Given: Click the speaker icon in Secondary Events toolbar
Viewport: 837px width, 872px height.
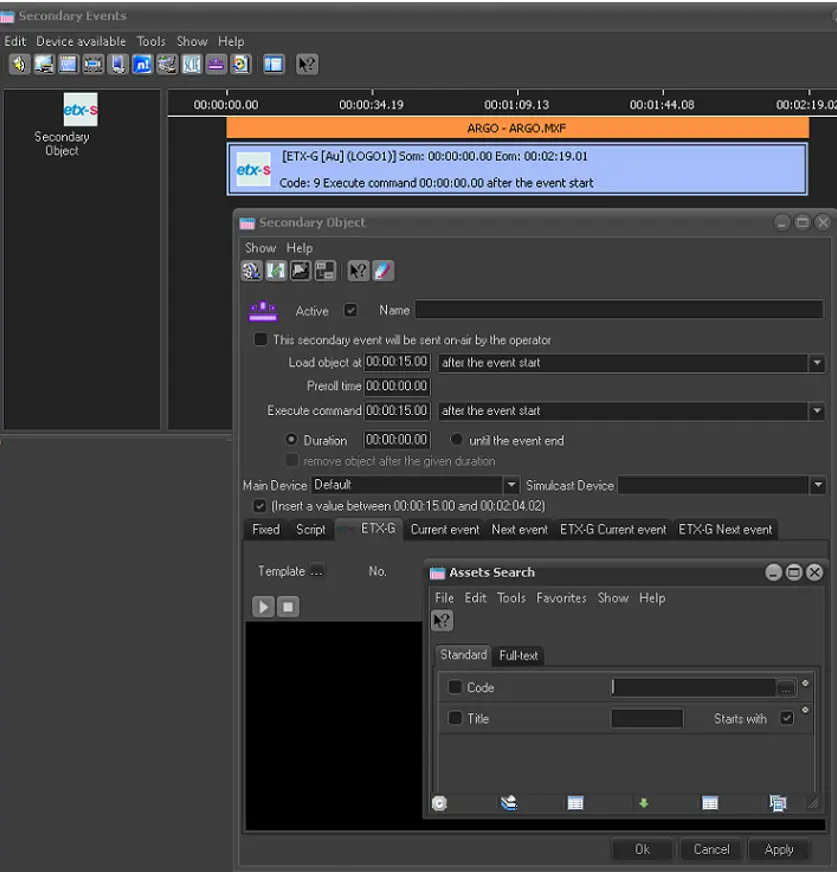Looking at the screenshot, I should click(19, 64).
